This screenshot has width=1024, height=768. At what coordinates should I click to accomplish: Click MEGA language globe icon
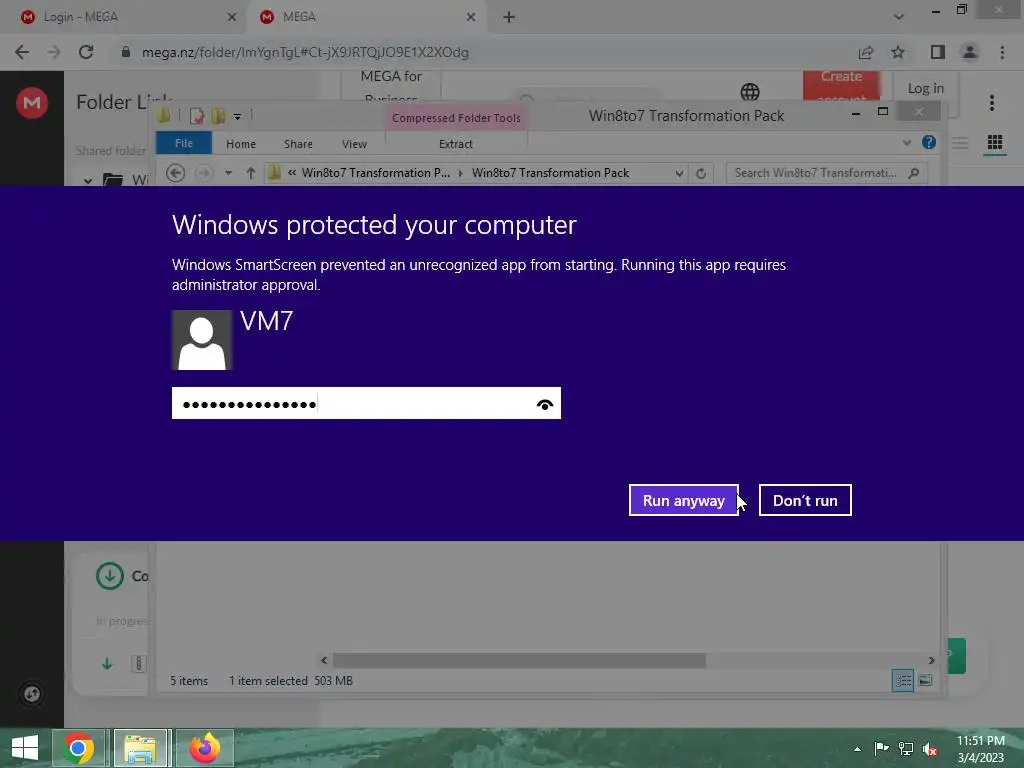click(750, 91)
